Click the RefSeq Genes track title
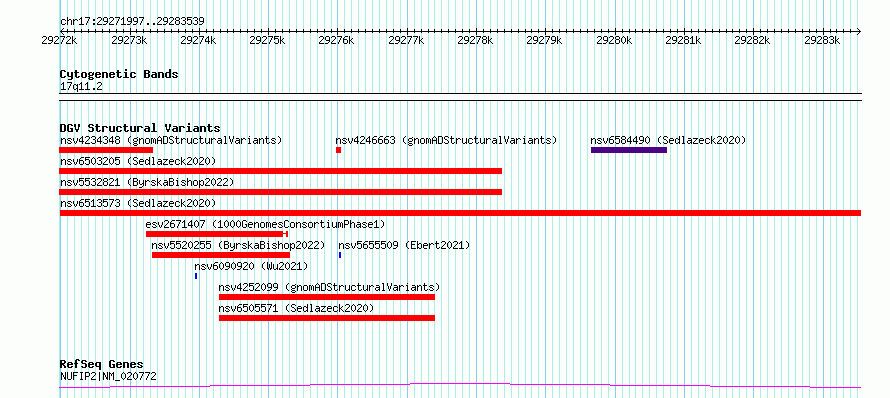 click(x=102, y=364)
